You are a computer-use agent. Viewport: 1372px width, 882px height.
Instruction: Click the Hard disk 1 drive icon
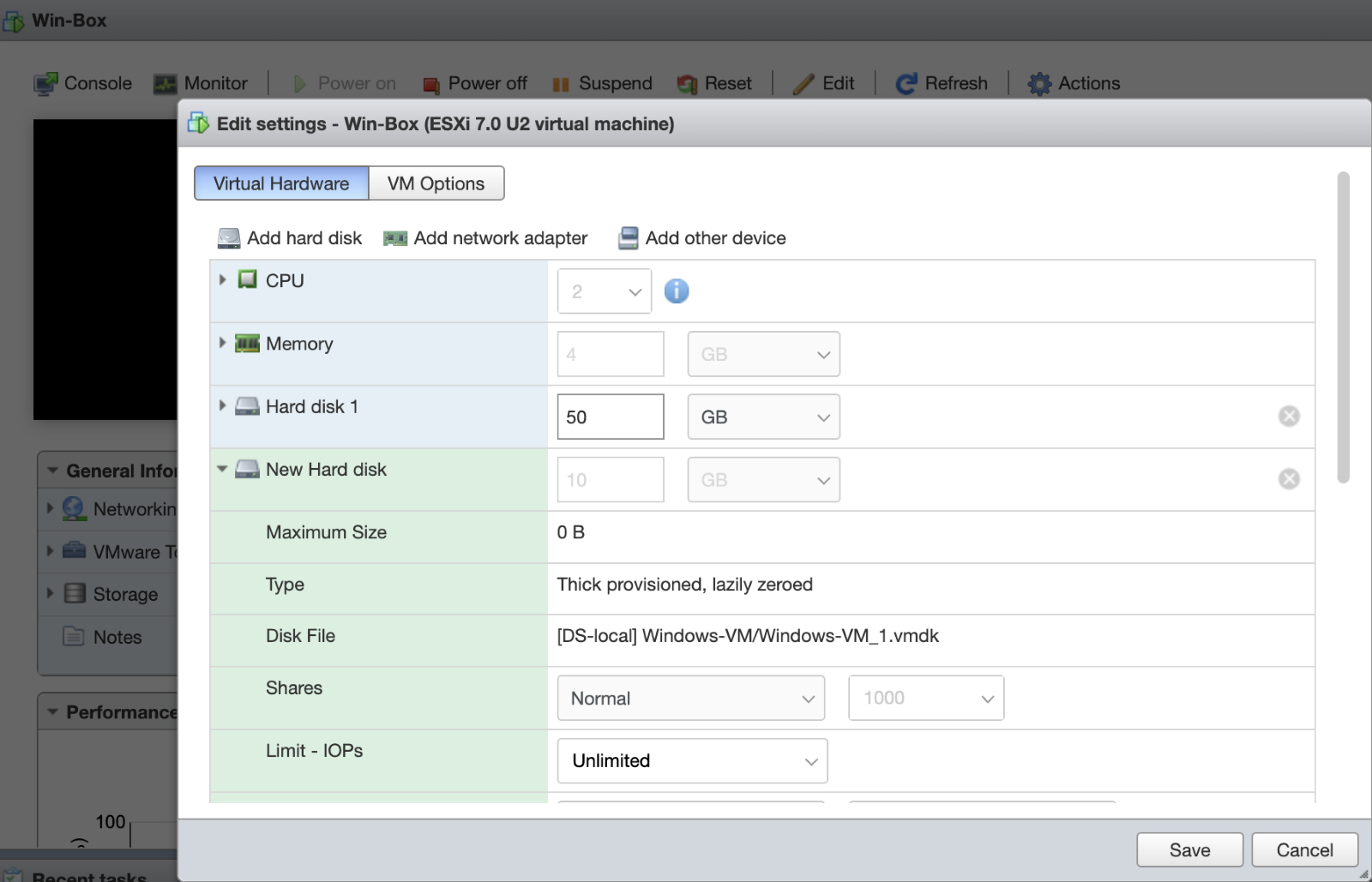(247, 405)
